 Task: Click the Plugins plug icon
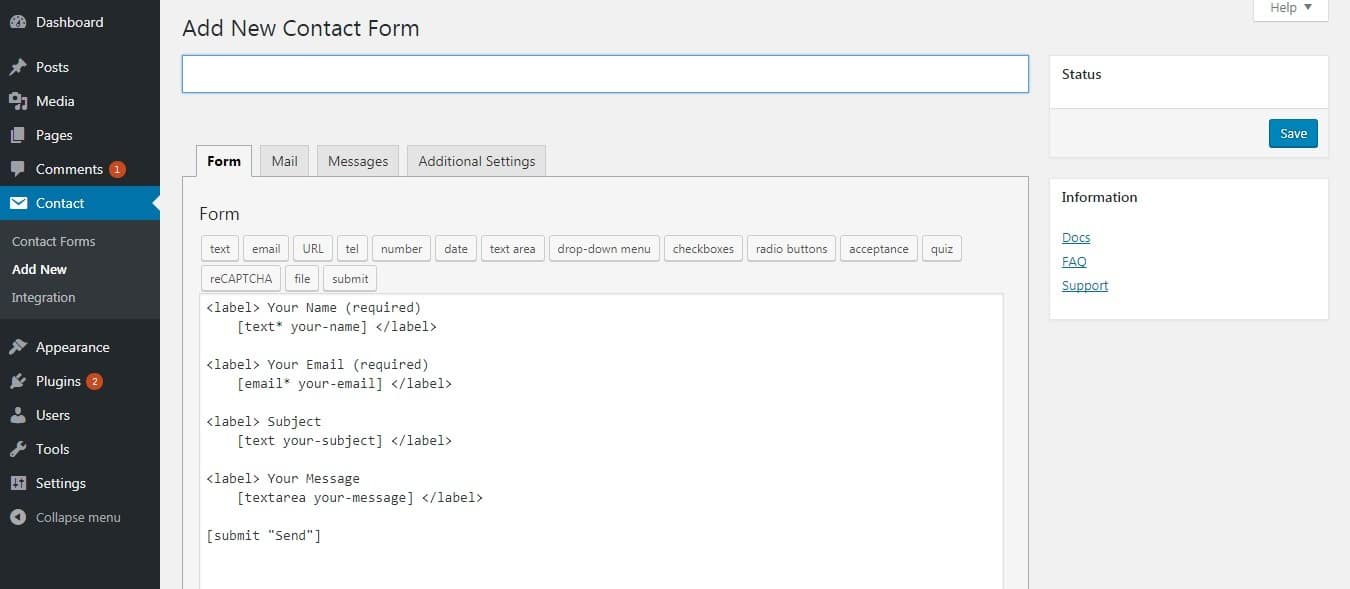pyautogui.click(x=18, y=380)
